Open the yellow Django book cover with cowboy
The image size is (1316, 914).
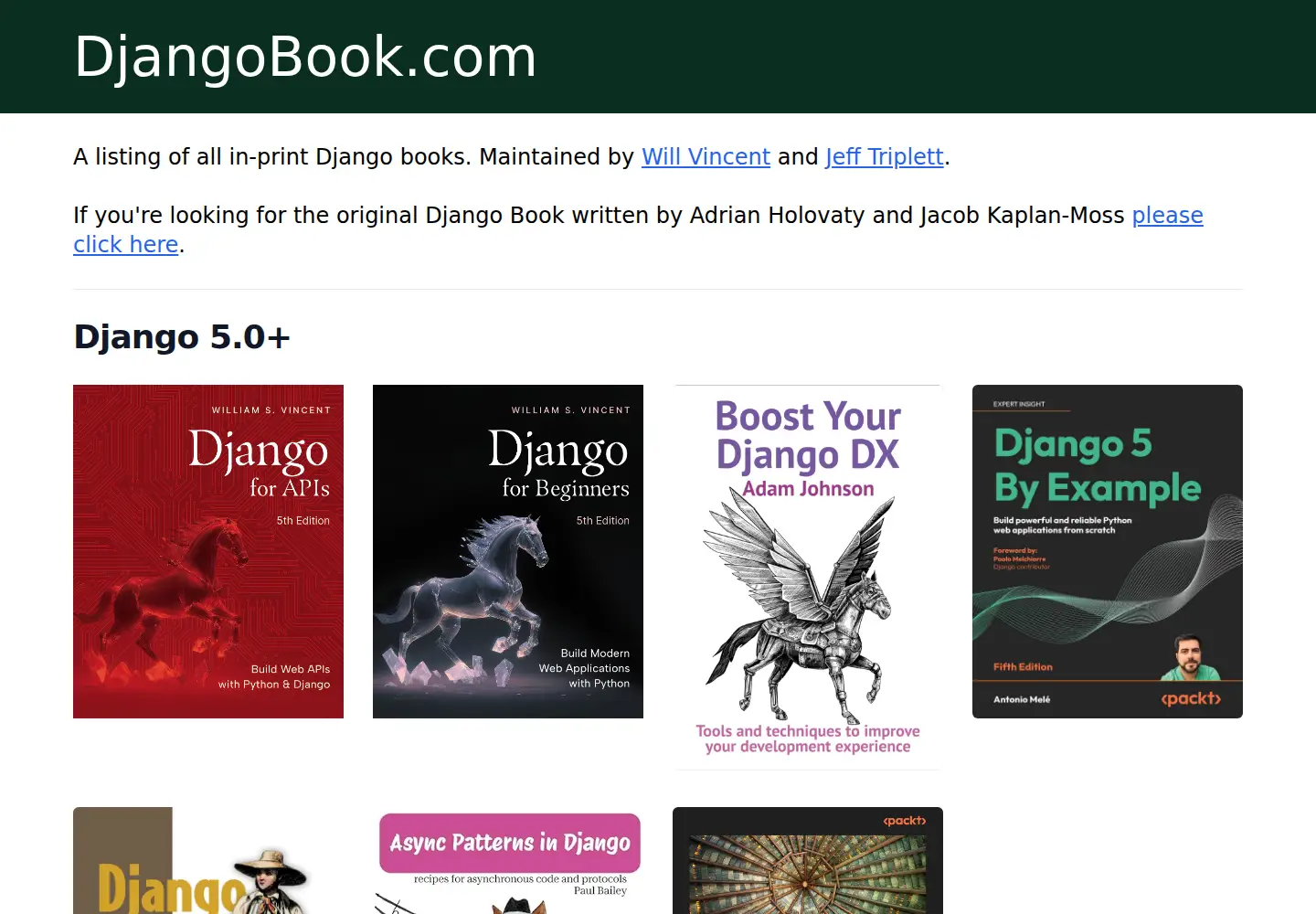pyautogui.click(x=208, y=861)
